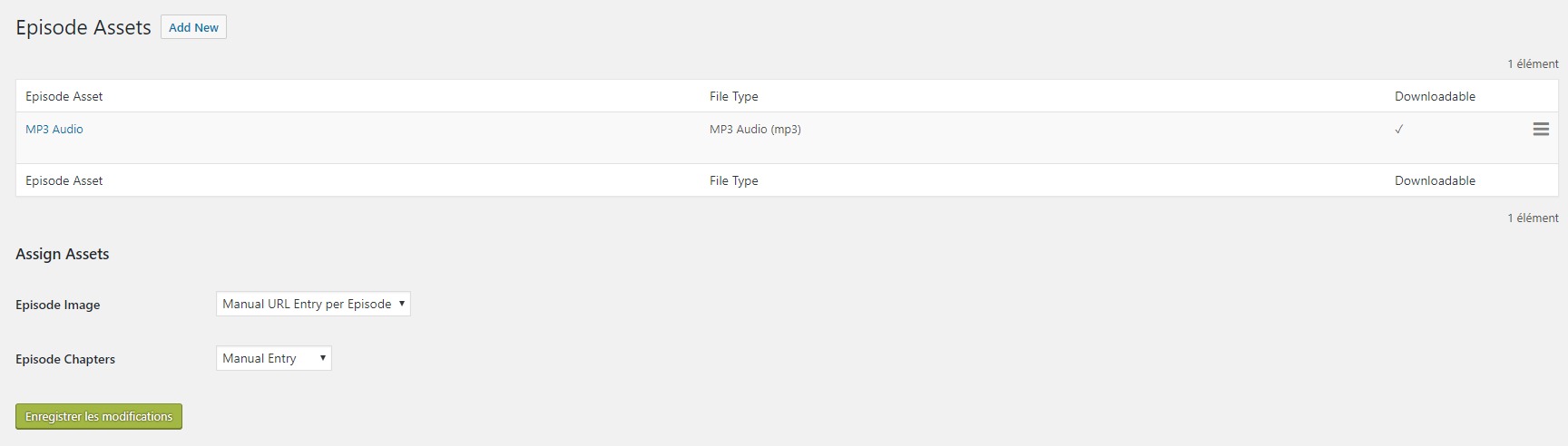Click the Episode Chapters field label
Image resolution: width=1568 pixels, height=446 pixels.
(65, 359)
